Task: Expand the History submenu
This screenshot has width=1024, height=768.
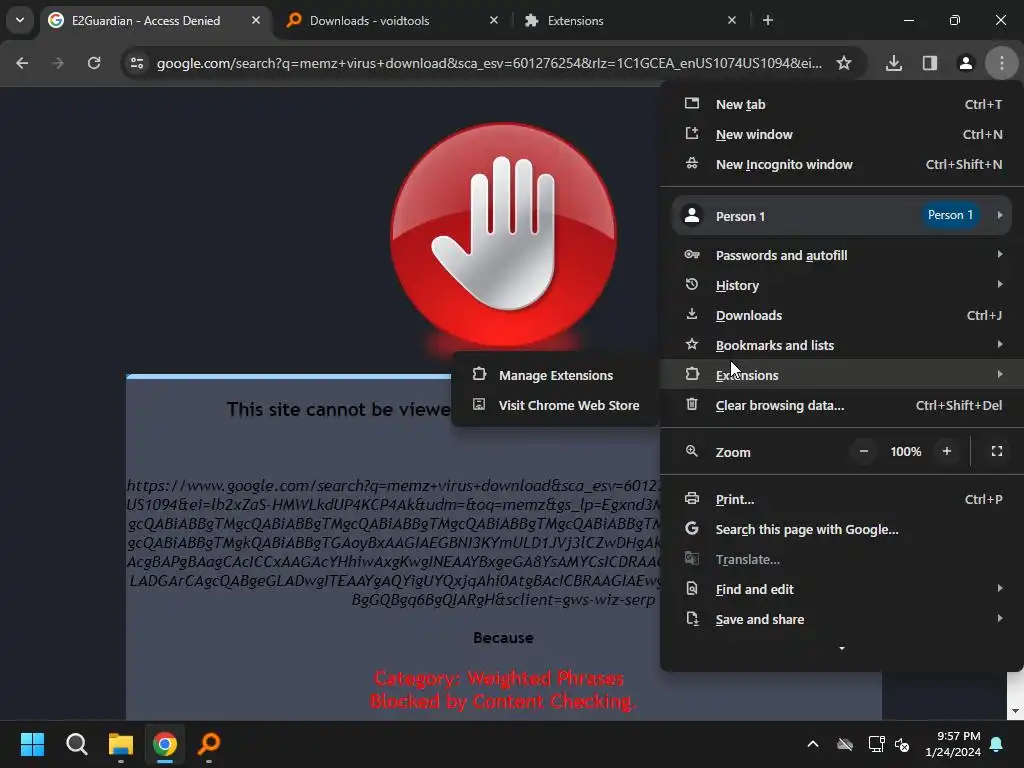Action: [x=842, y=285]
